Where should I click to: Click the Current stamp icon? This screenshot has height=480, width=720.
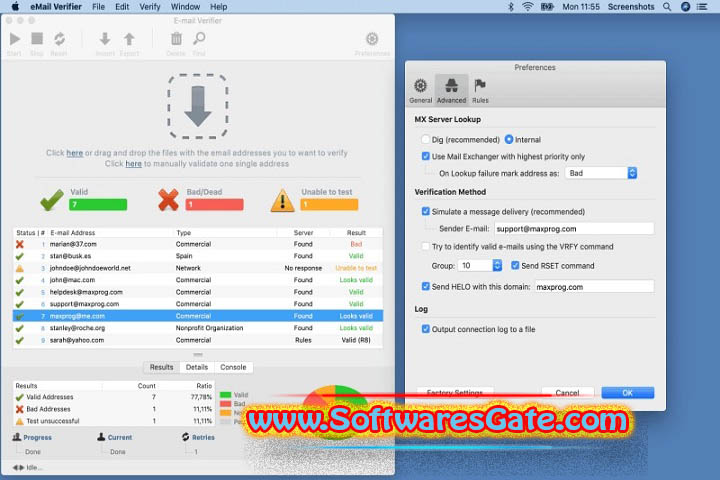[x=101, y=437]
